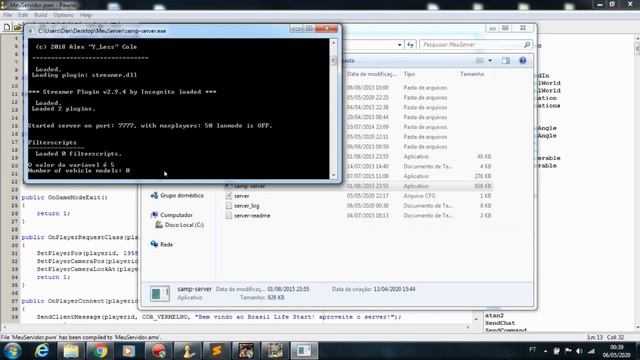
Task: Click horizontal scrollbar right arrow in Pawno editor
Action: coord(468,327)
